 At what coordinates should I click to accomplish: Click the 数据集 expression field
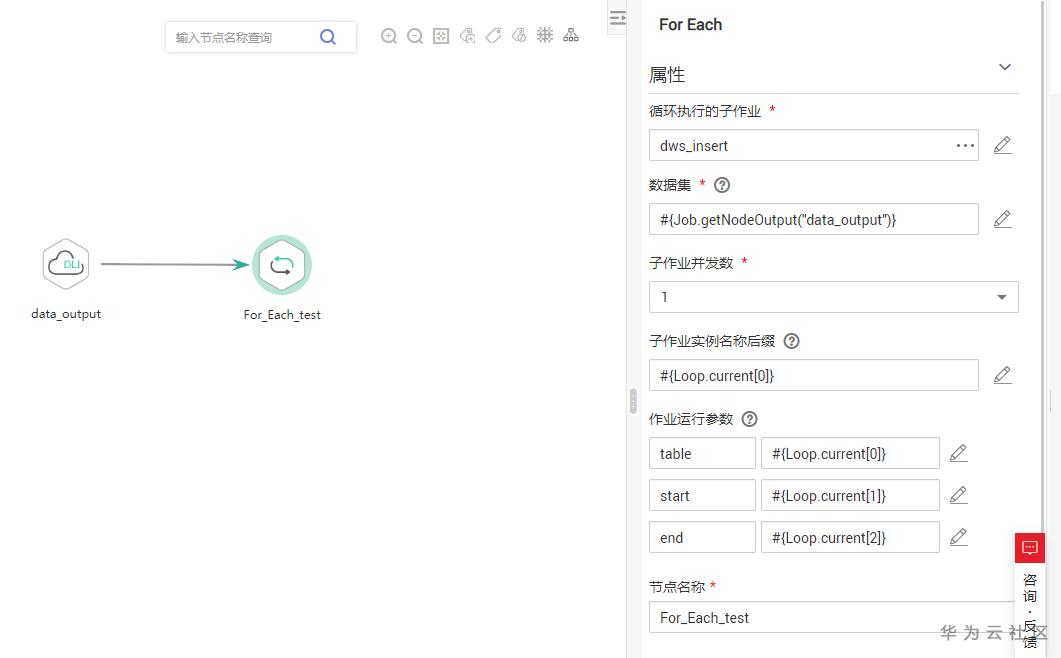point(813,219)
